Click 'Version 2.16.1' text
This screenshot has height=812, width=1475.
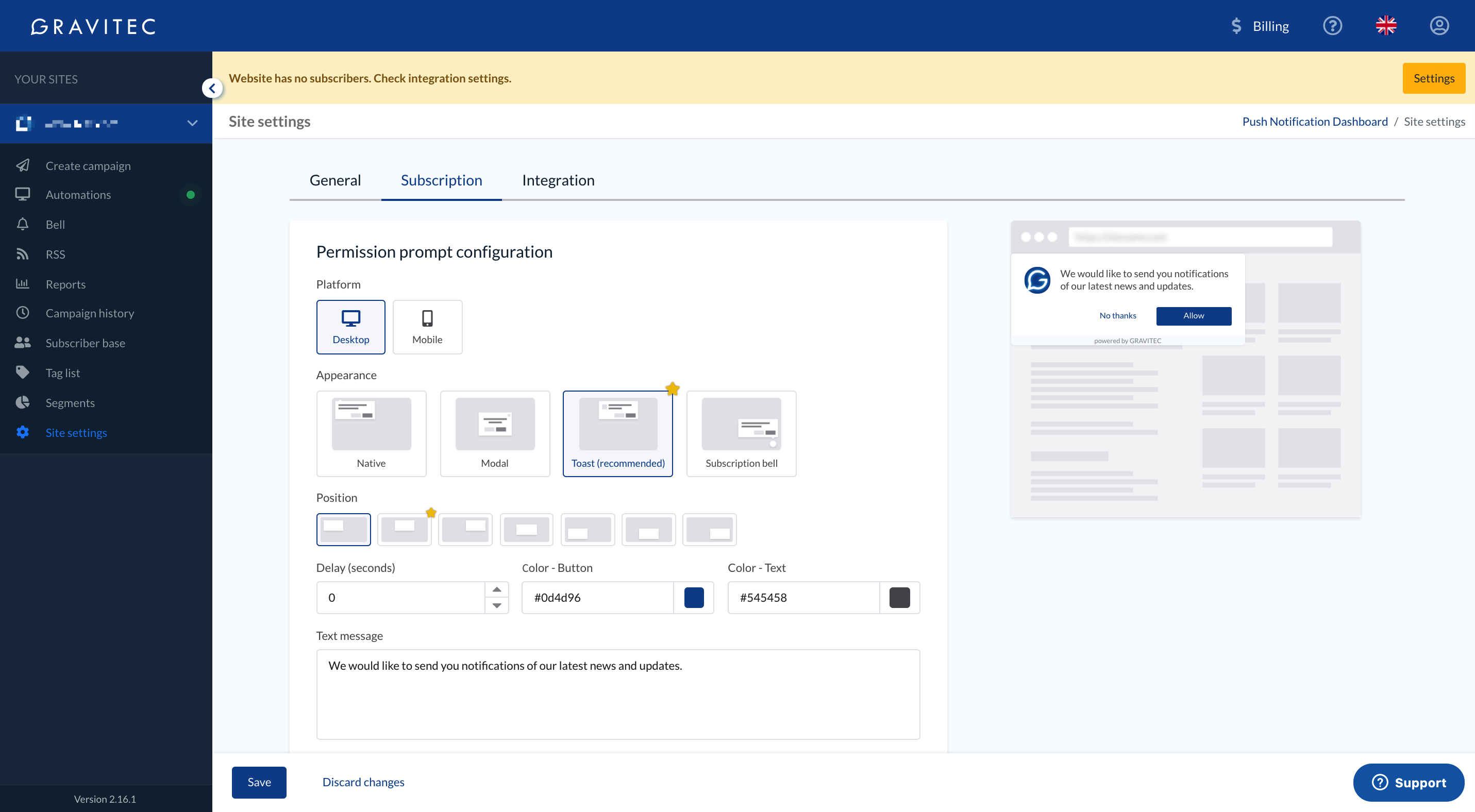tap(105, 799)
